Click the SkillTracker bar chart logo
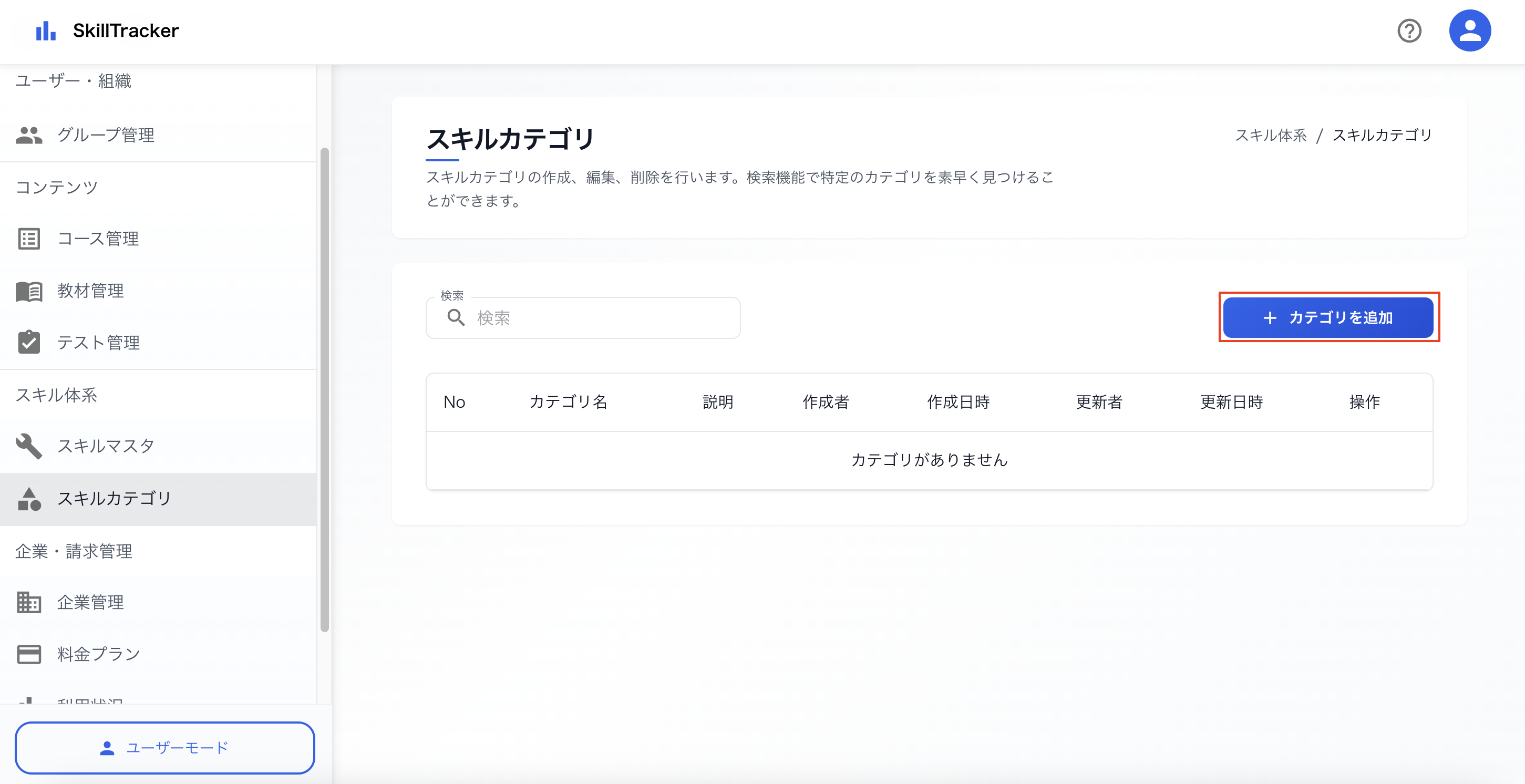Screen dimensions: 1525x784 tap(46, 31)
